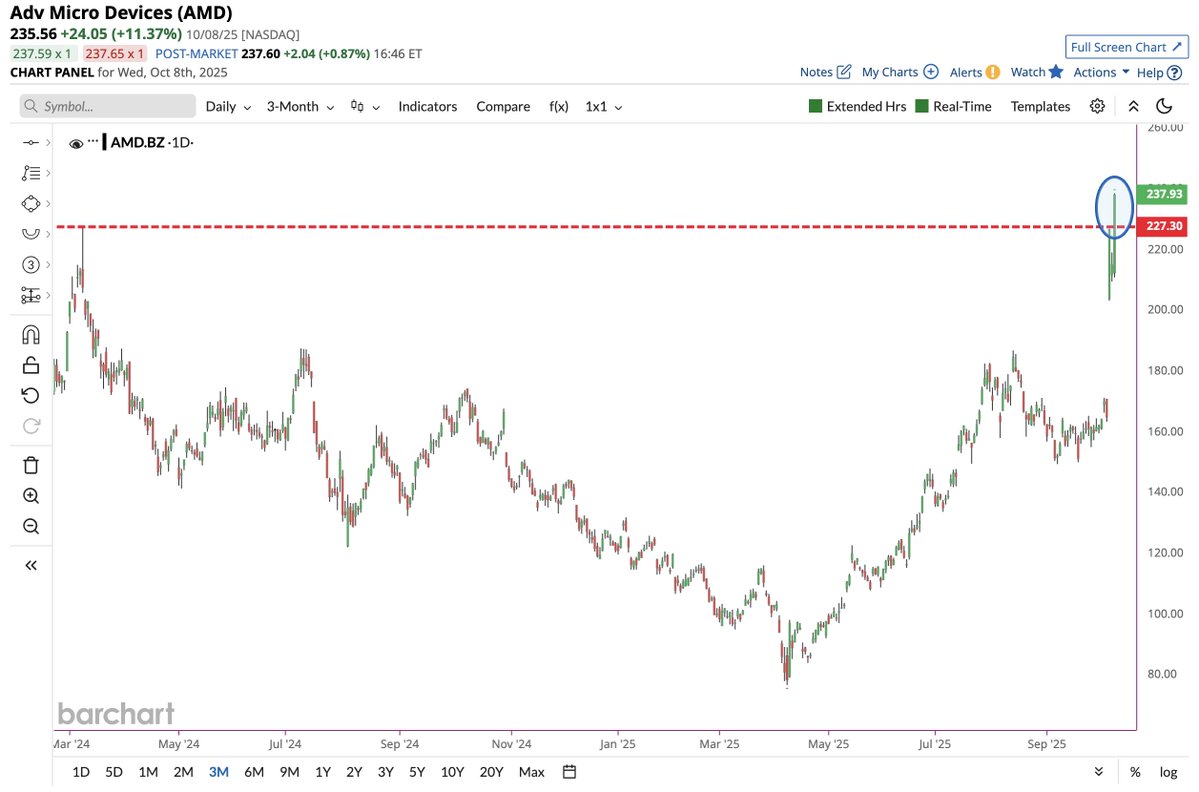Open f(x) expressions menu
The height and width of the screenshot is (792, 1199).
(x=559, y=106)
